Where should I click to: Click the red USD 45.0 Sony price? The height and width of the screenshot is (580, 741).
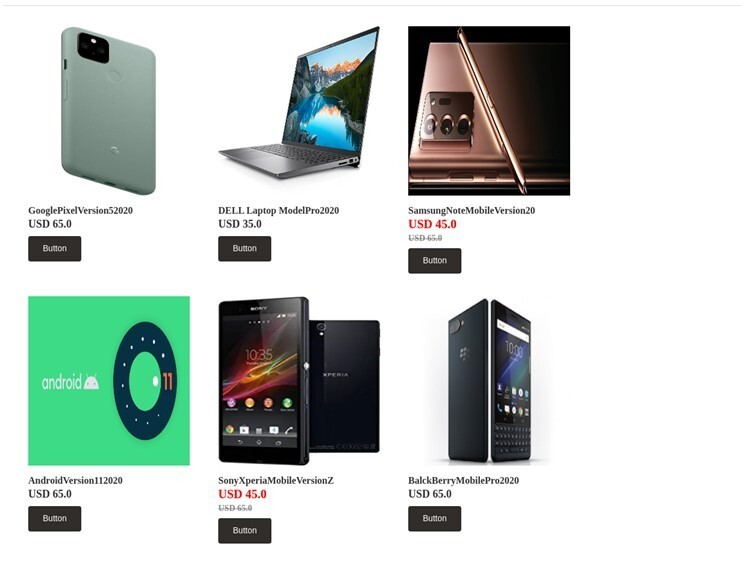point(242,494)
